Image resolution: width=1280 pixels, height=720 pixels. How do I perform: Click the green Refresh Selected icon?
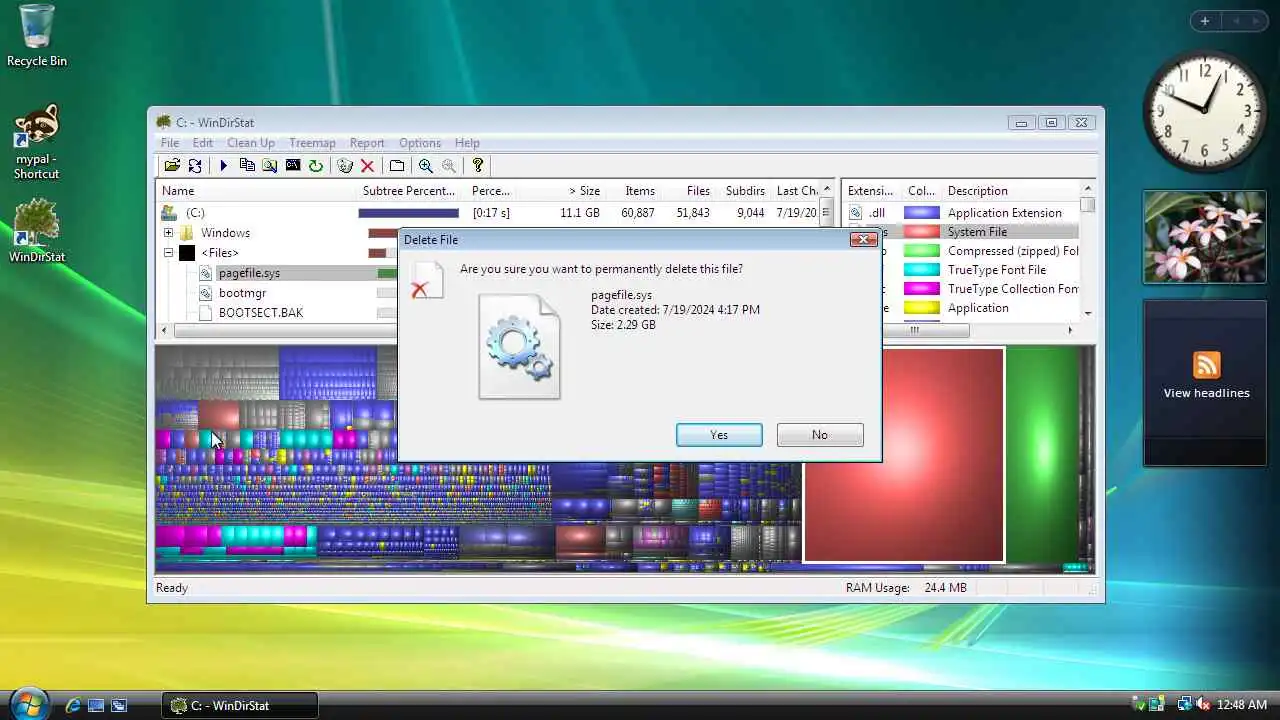(x=316, y=166)
